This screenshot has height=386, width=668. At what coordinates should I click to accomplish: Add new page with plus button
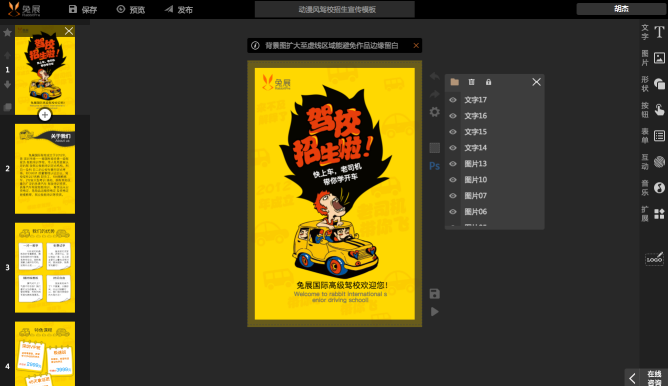click(45, 115)
